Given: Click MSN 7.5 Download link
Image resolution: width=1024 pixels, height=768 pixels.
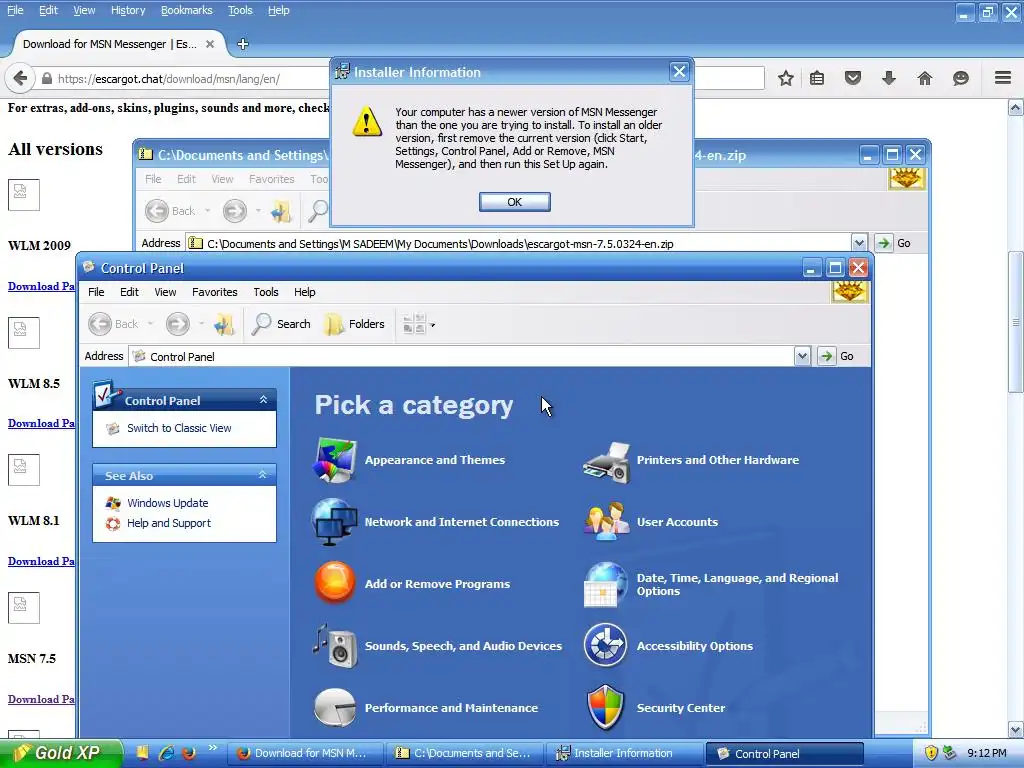Looking at the screenshot, I should pyautogui.click(x=41, y=699).
